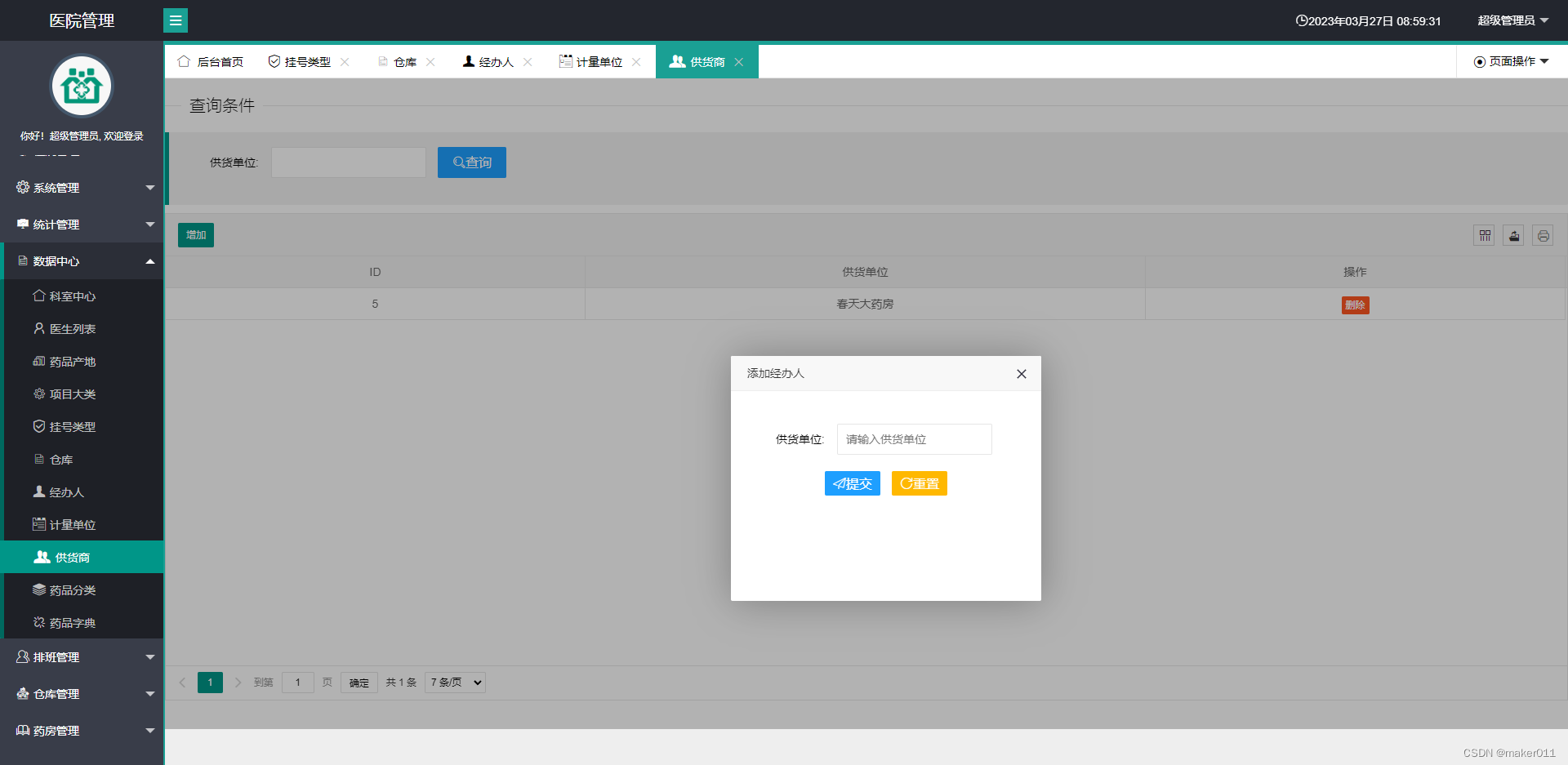Expand 系统管理 menu

tap(82, 188)
